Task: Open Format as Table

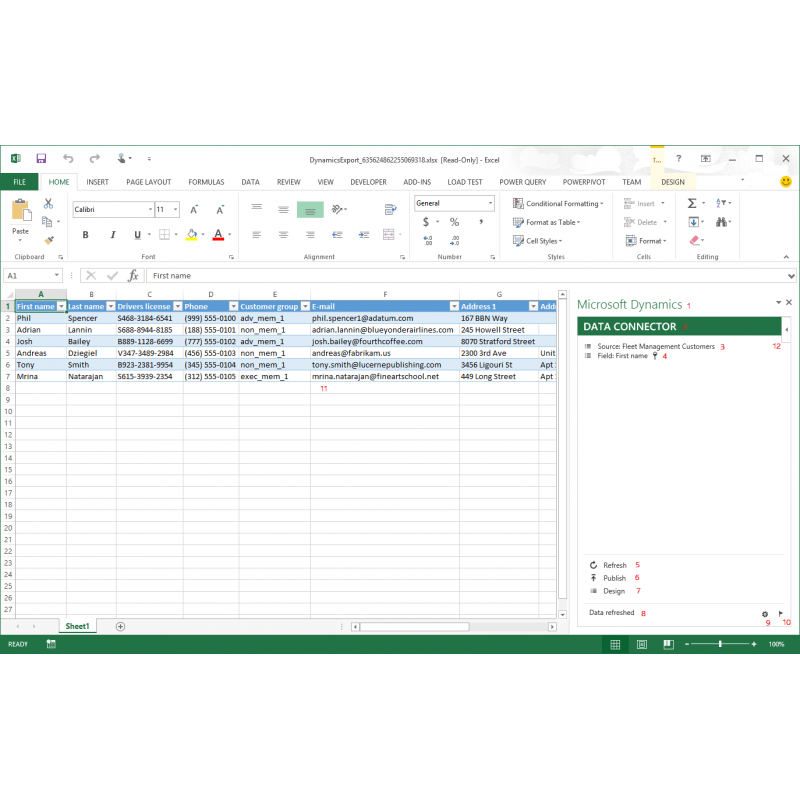Action: (x=546, y=222)
